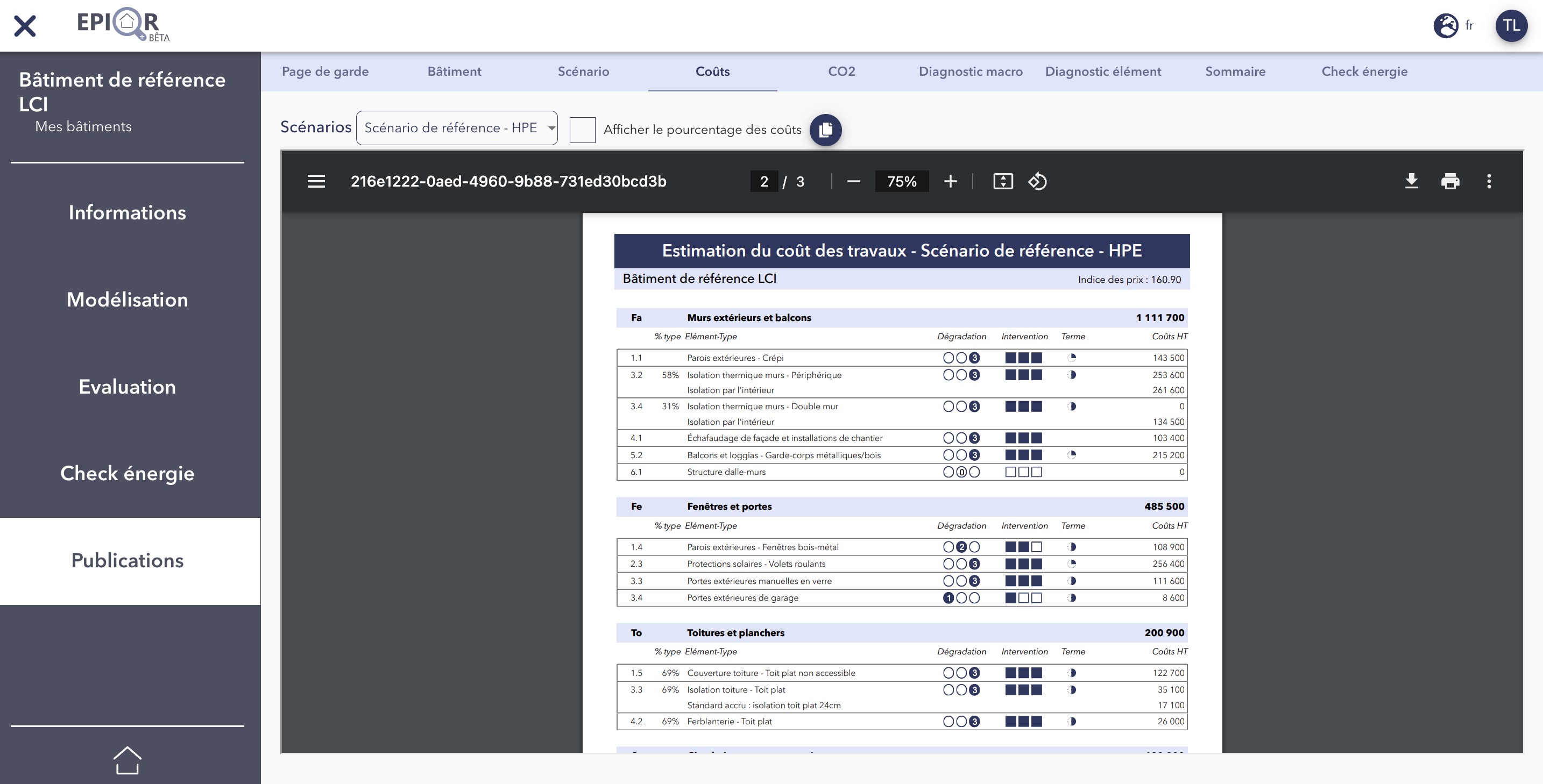
Task: Close the building view with the X icon
Action: [25, 26]
